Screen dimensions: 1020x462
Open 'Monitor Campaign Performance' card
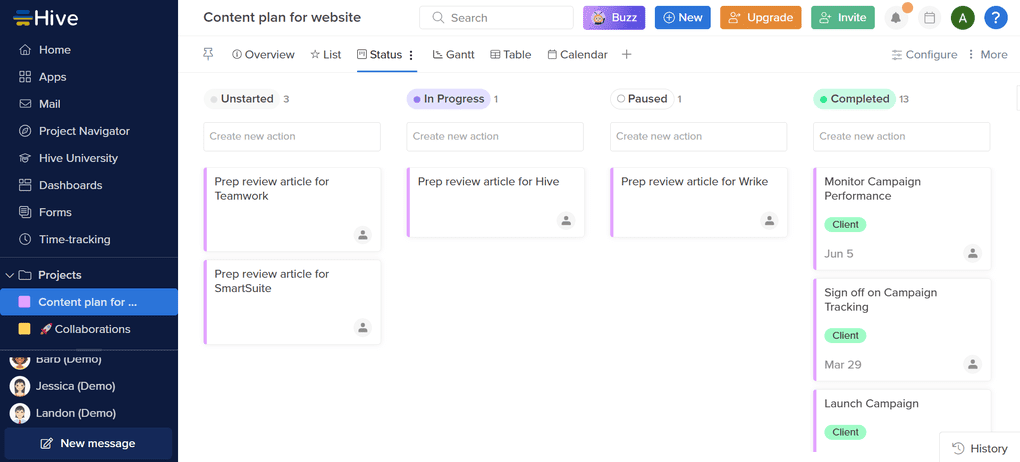(902, 219)
